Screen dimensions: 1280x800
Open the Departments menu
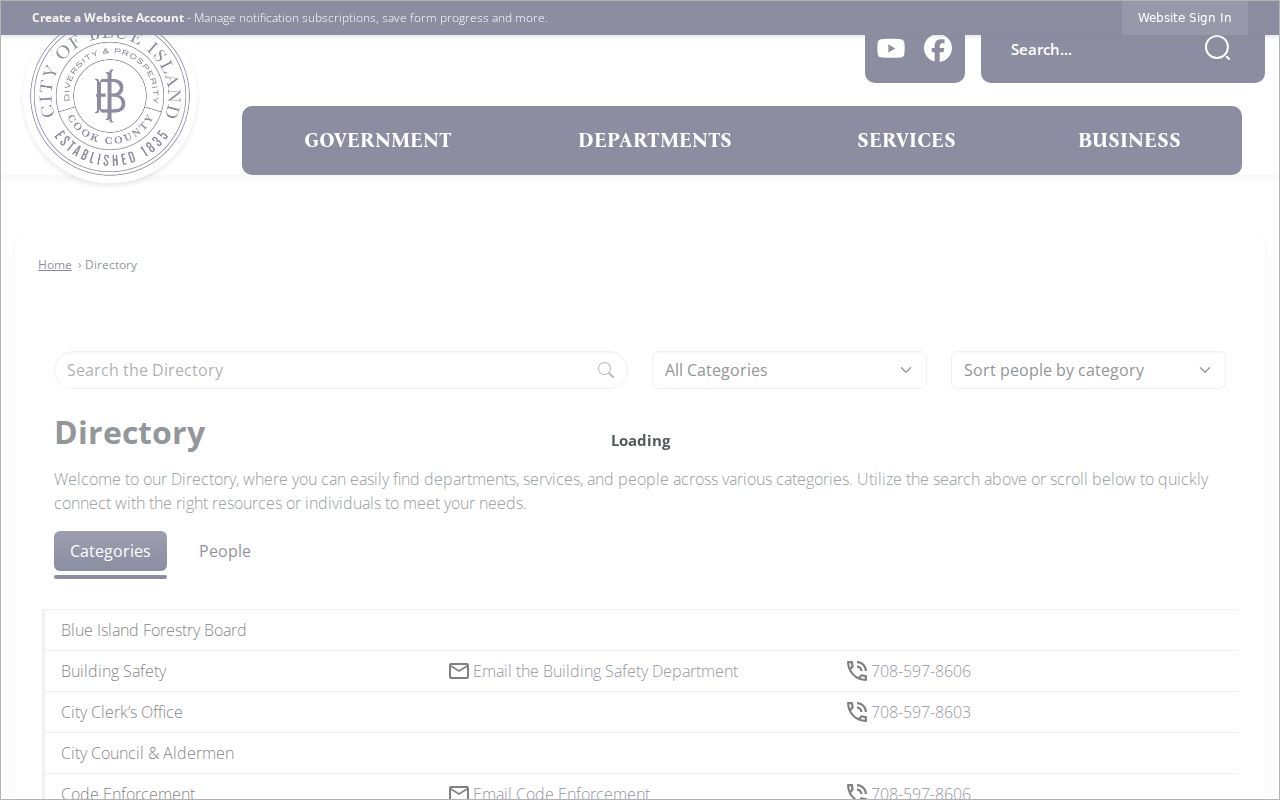coord(655,141)
